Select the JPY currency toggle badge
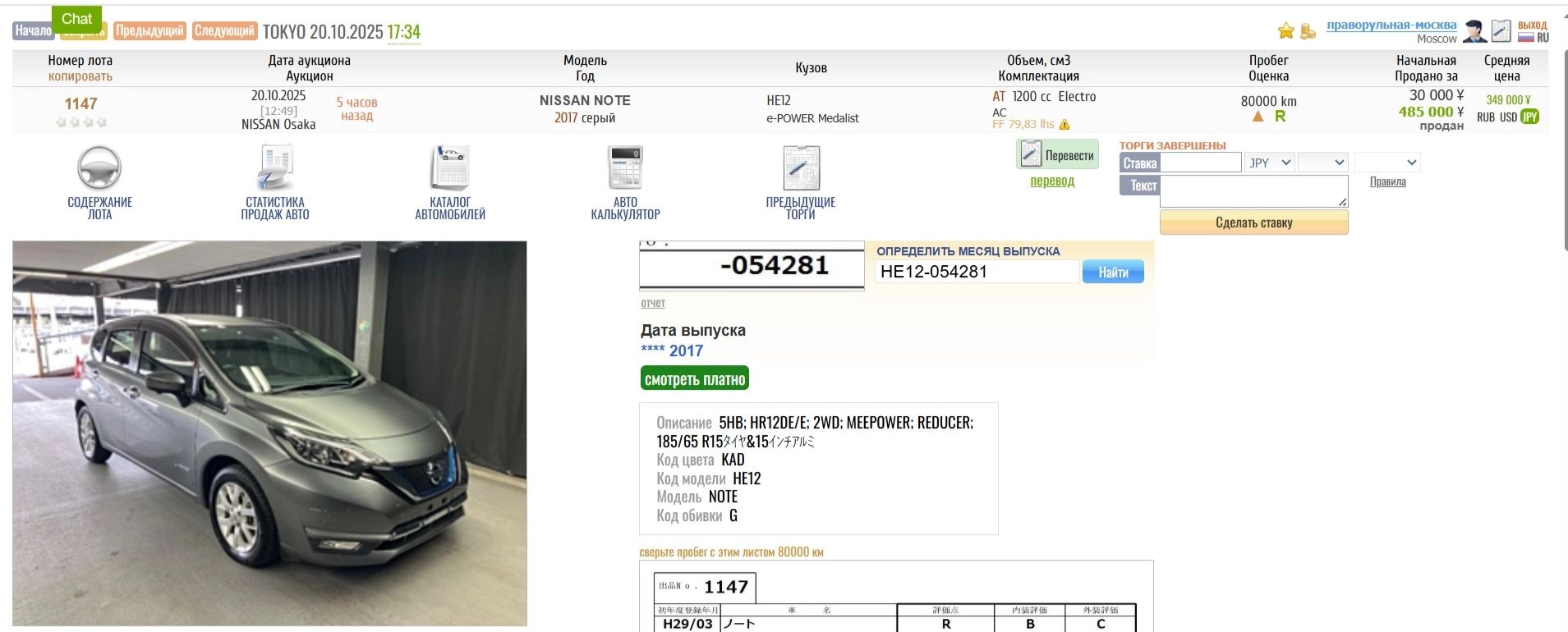The height and width of the screenshot is (632, 1568). tap(1529, 117)
